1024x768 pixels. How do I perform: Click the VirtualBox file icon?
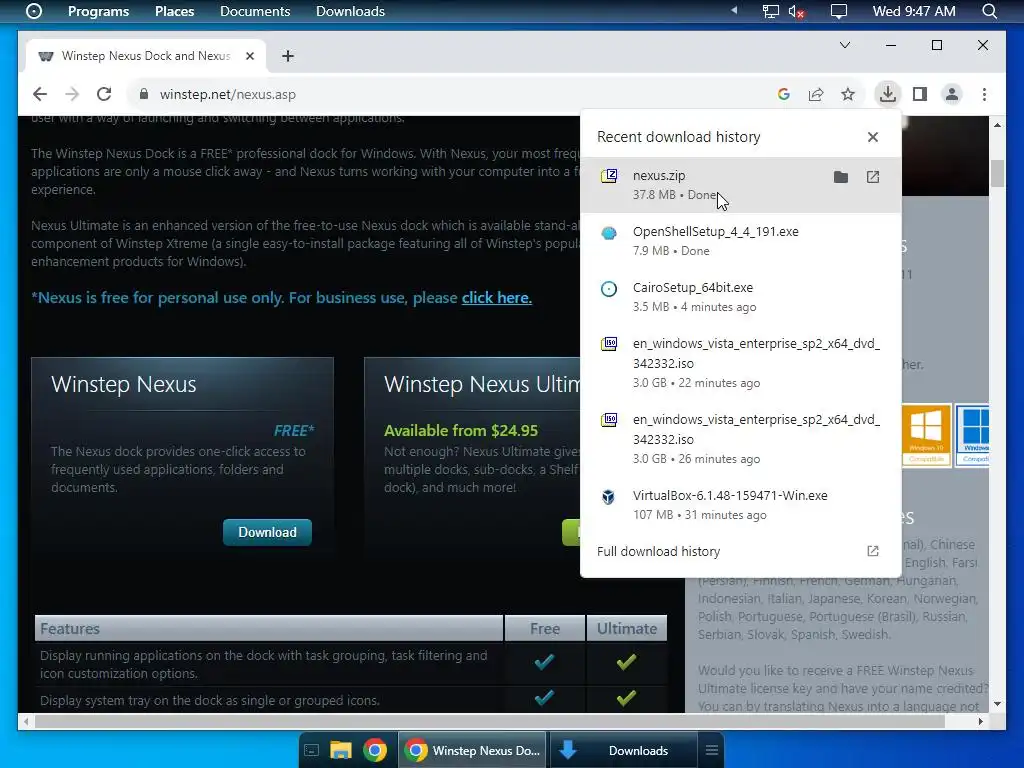click(609, 497)
